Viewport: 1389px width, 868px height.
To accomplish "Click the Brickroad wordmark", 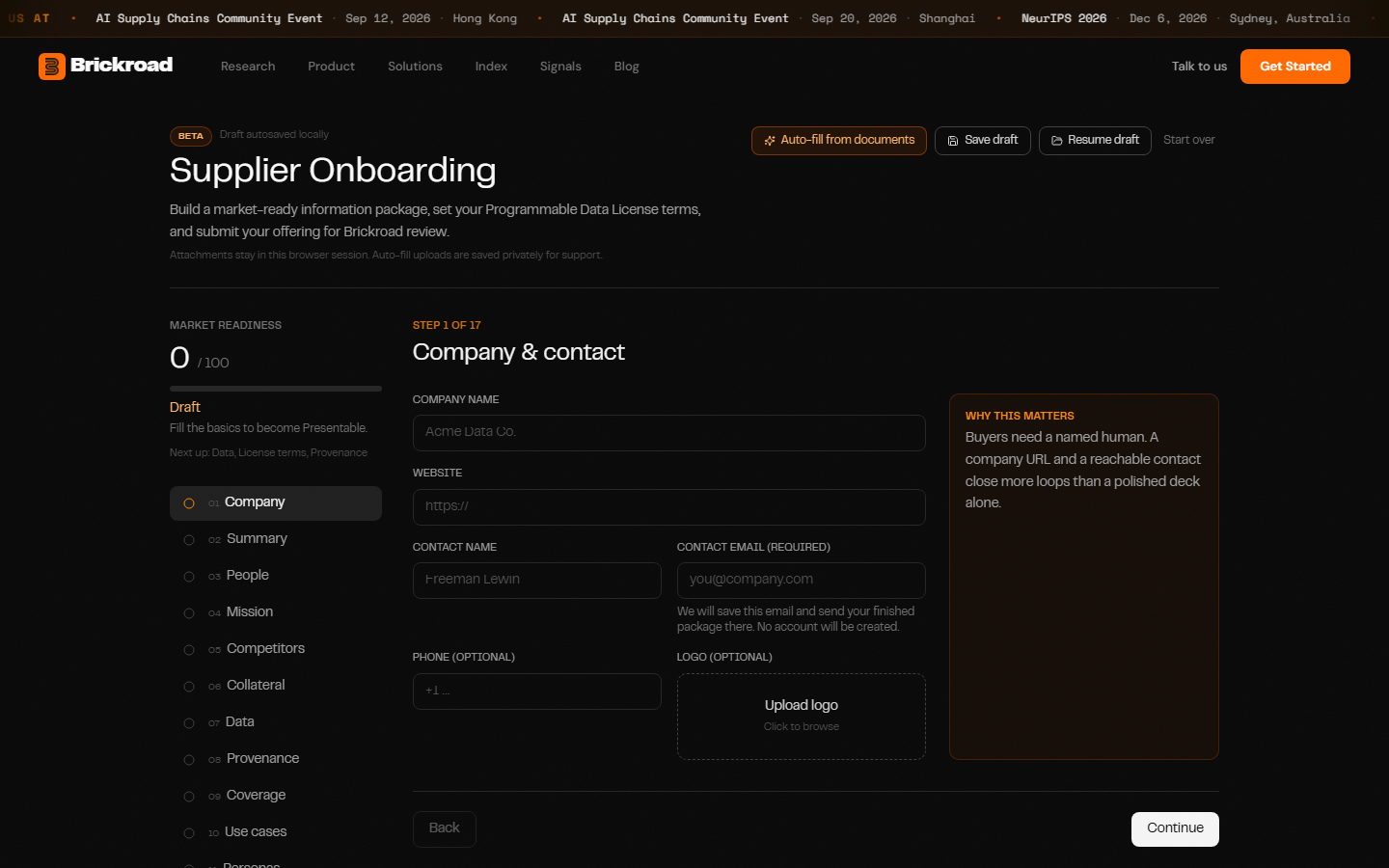I will tap(122, 65).
